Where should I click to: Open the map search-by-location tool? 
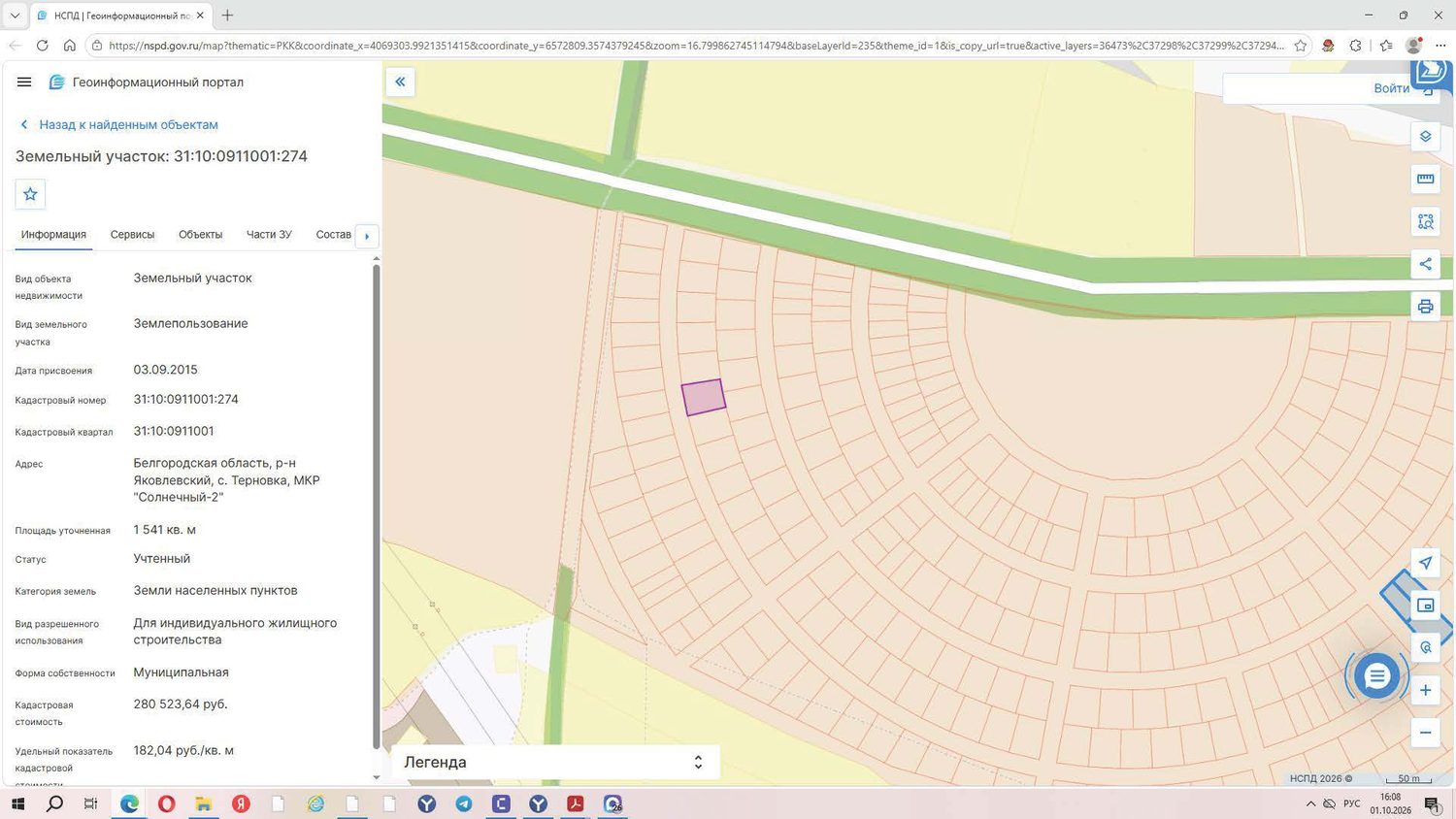click(x=1425, y=647)
